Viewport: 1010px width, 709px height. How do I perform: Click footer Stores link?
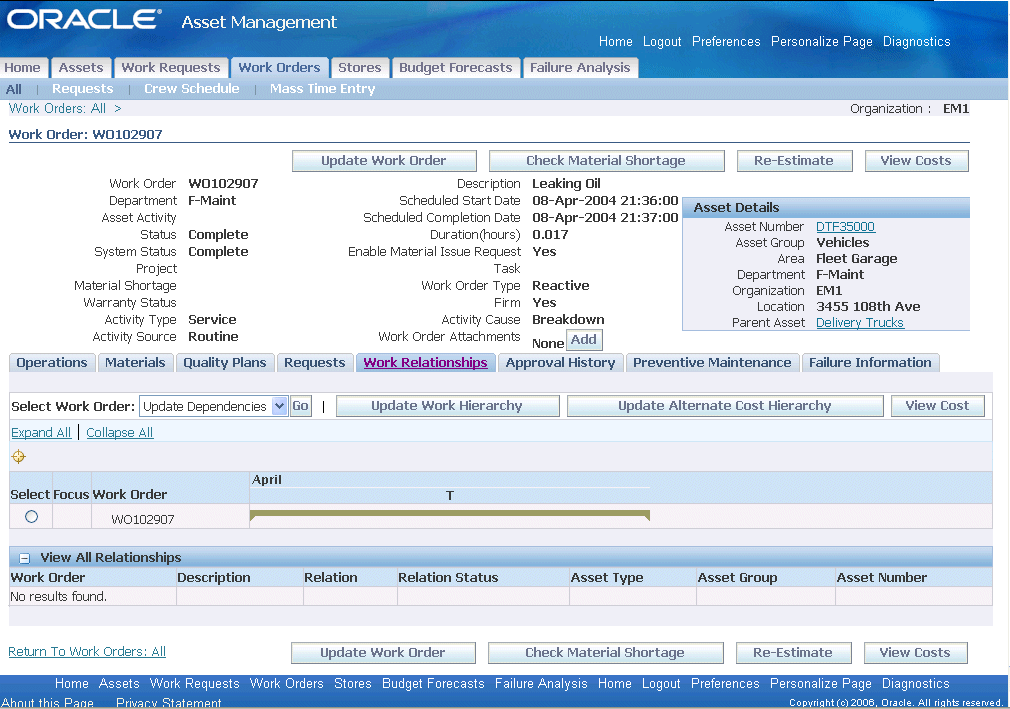352,683
